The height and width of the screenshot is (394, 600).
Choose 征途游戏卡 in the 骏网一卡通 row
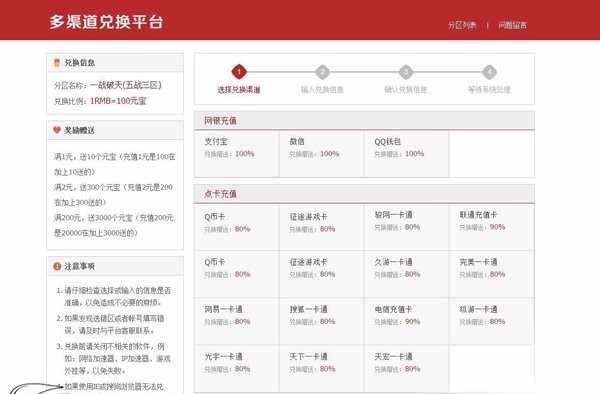[x=322, y=227]
